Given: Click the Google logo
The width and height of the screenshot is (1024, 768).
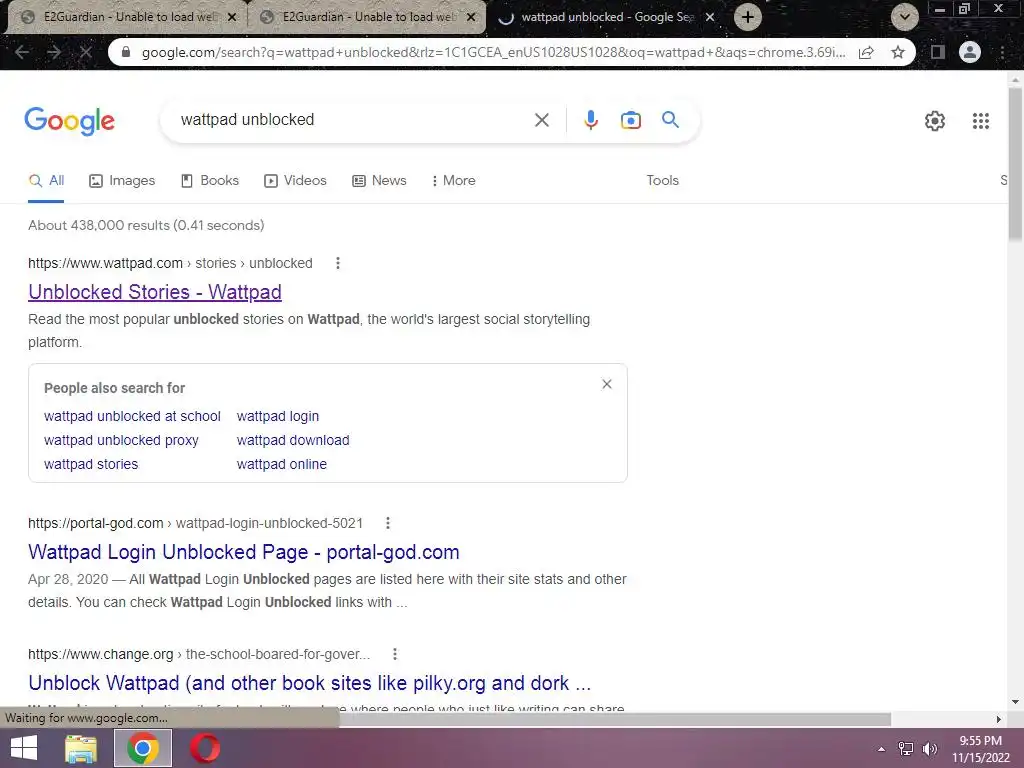Looking at the screenshot, I should [69, 121].
